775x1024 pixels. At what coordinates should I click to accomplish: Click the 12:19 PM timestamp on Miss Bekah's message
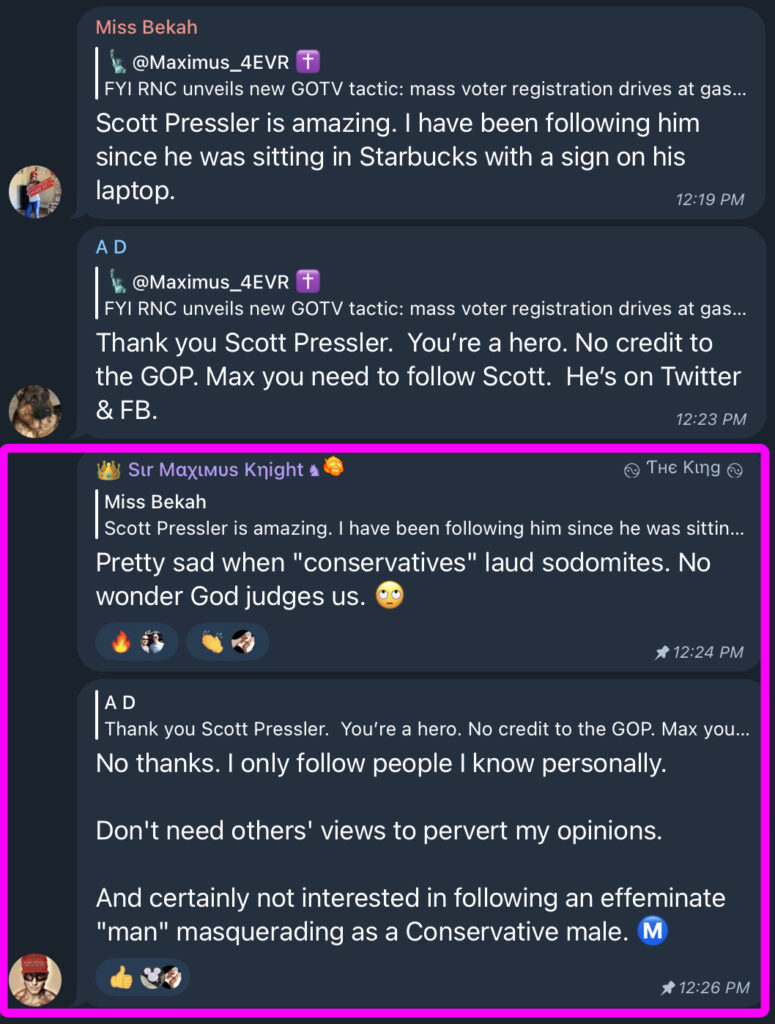click(710, 199)
